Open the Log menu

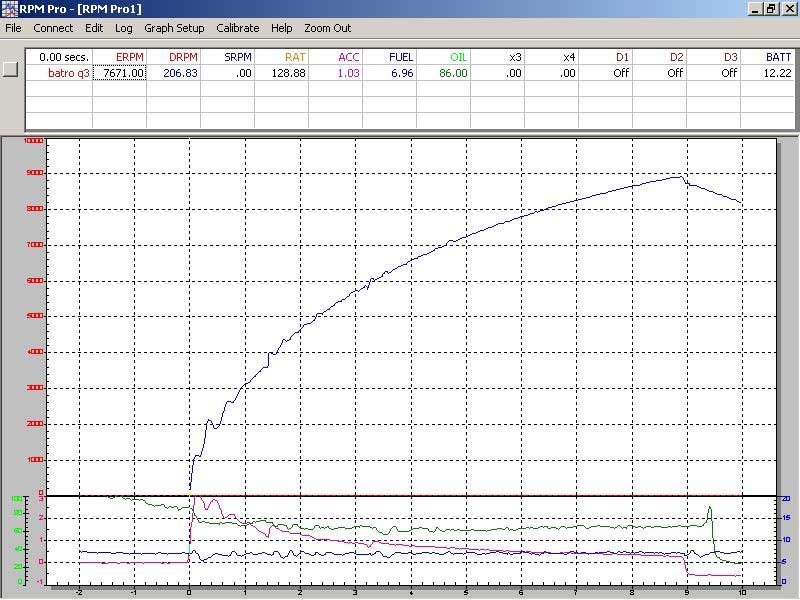pos(123,28)
